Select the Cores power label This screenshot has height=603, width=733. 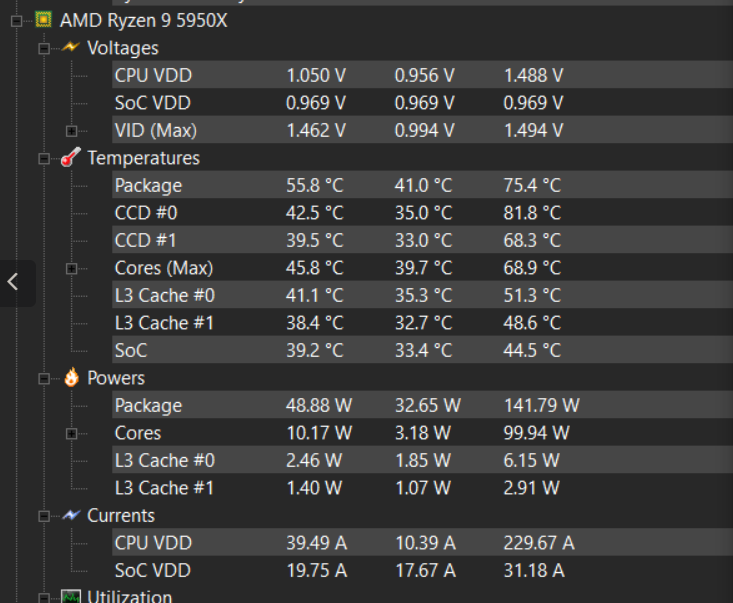138,433
